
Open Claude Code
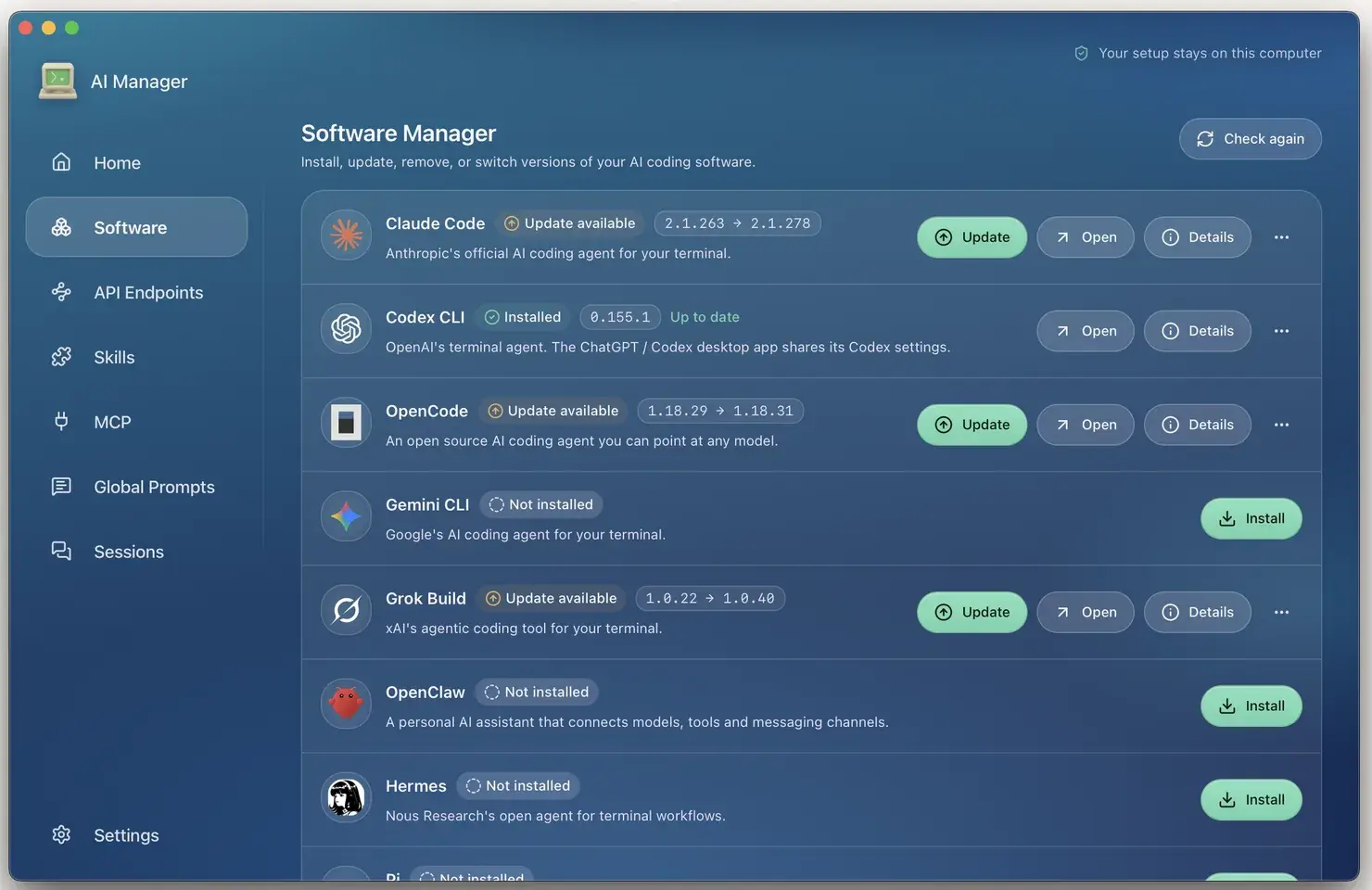click(1085, 237)
